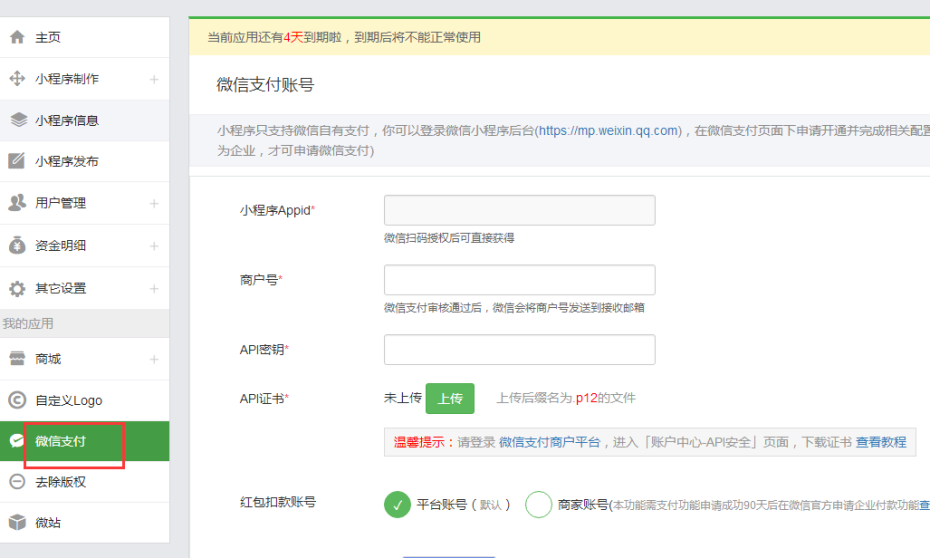
Task: Click the layers icon for 小程序信息
Action: 17,120
